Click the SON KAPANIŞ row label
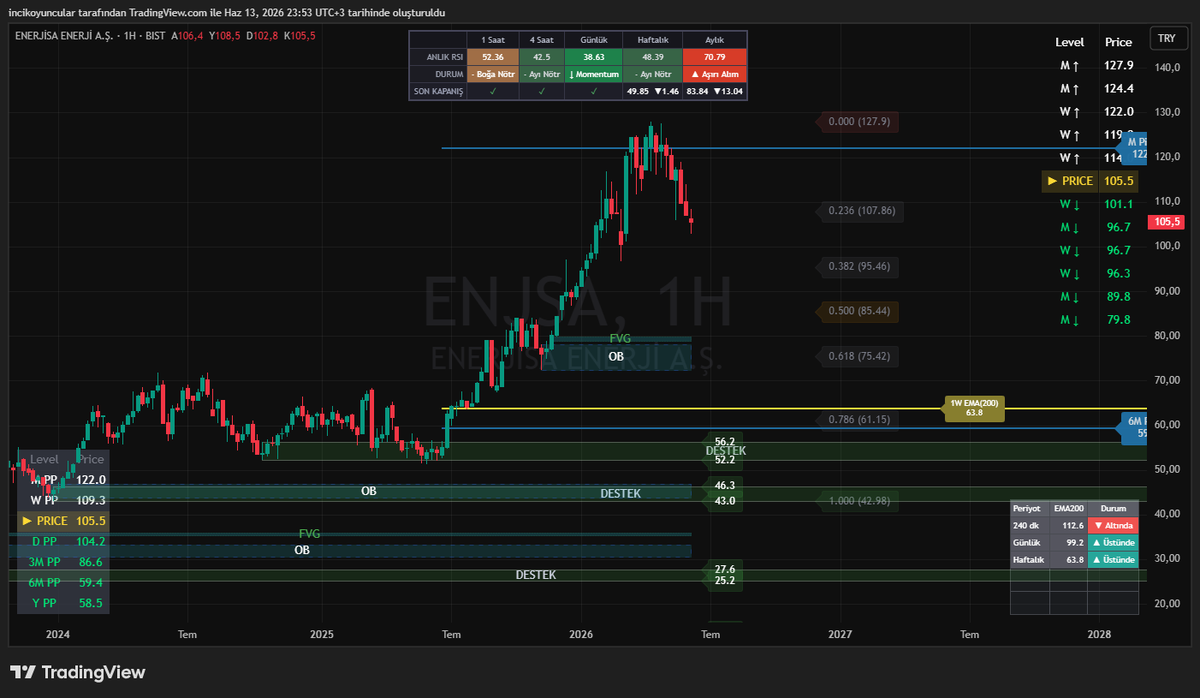 click(437, 91)
